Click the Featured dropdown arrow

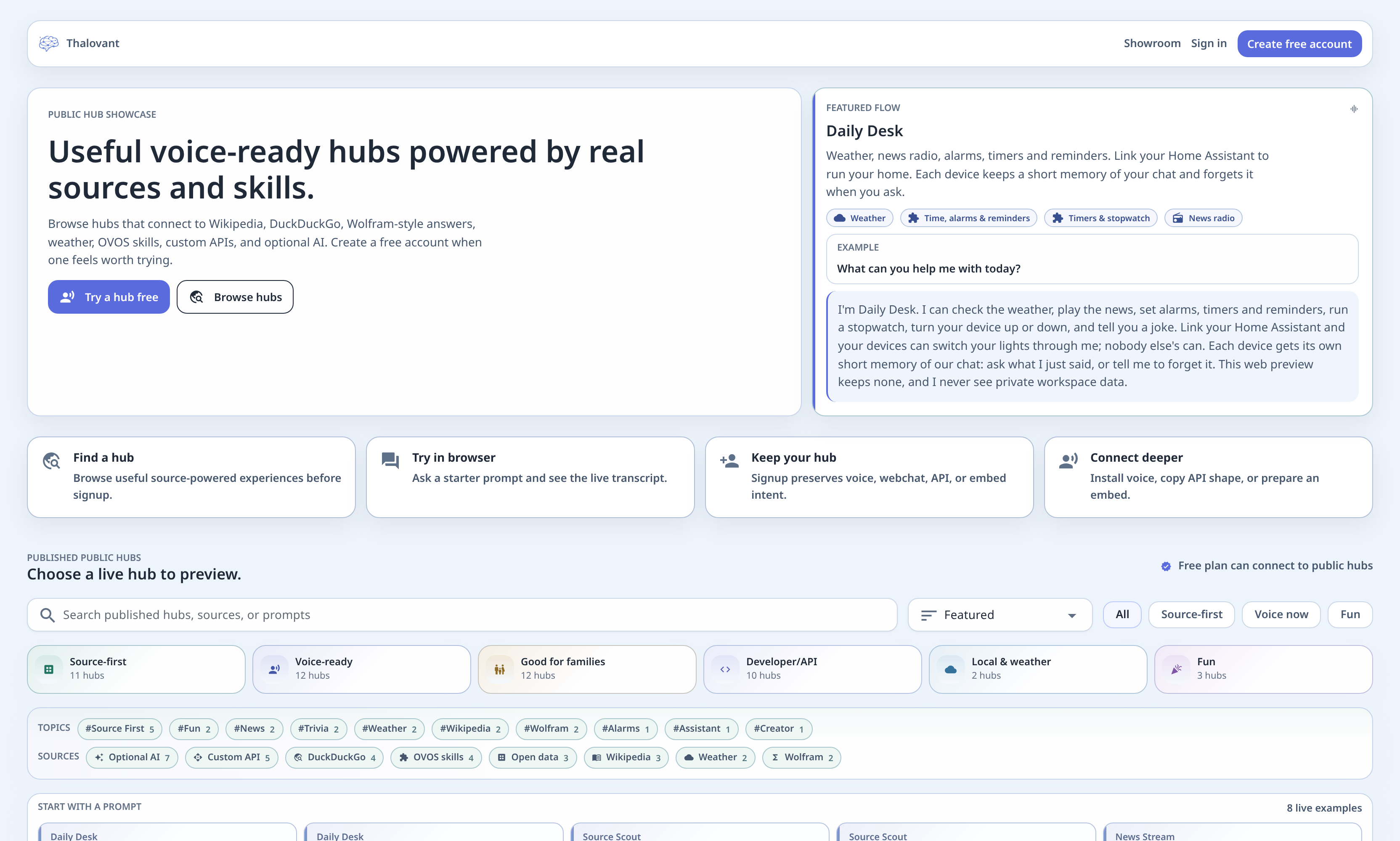point(1072,616)
